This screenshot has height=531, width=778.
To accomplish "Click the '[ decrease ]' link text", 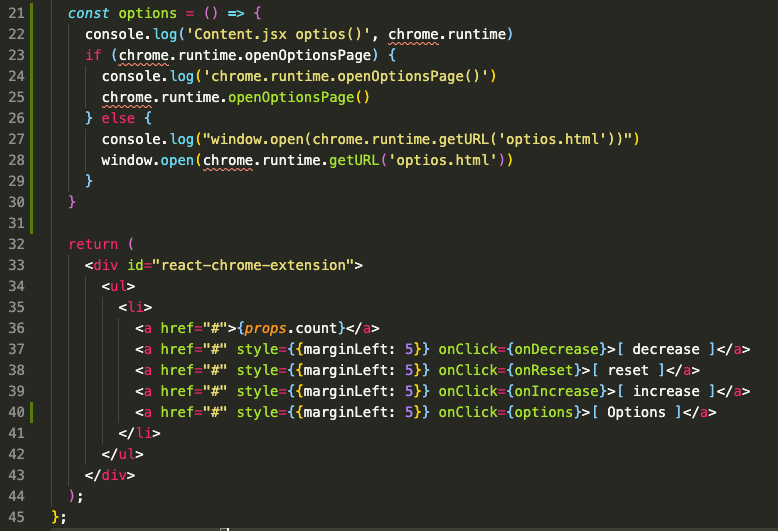I will (x=665, y=349).
